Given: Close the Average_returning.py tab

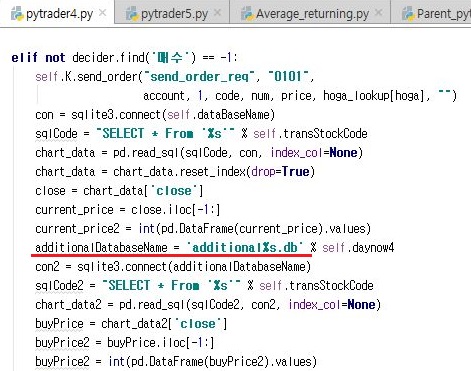Looking at the screenshot, I should 378,13.
